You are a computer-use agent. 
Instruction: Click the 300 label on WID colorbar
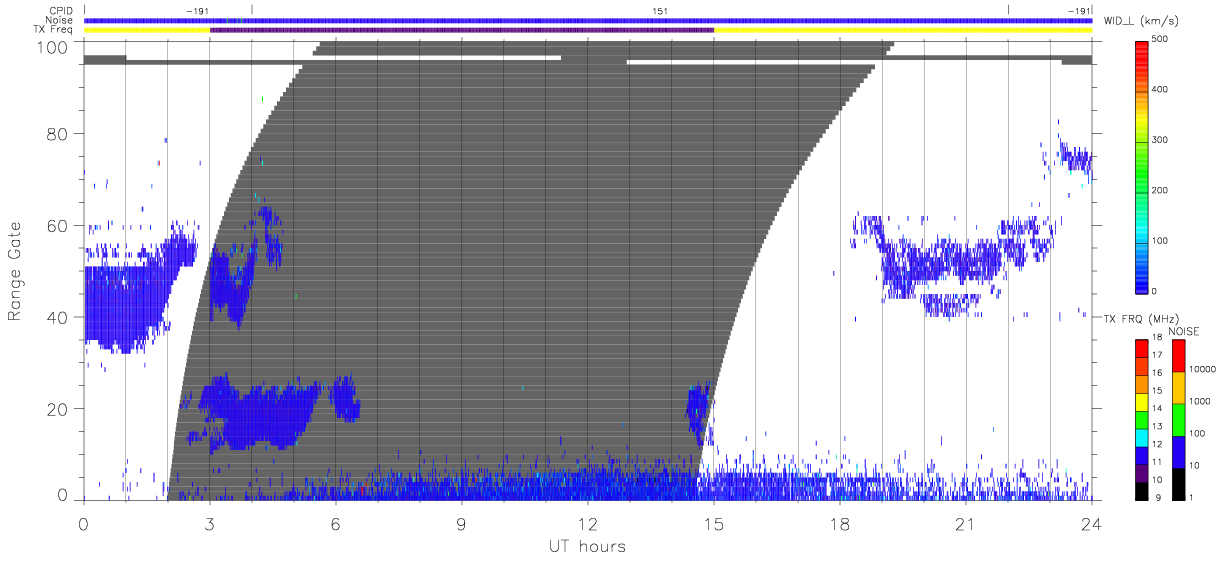point(1159,140)
